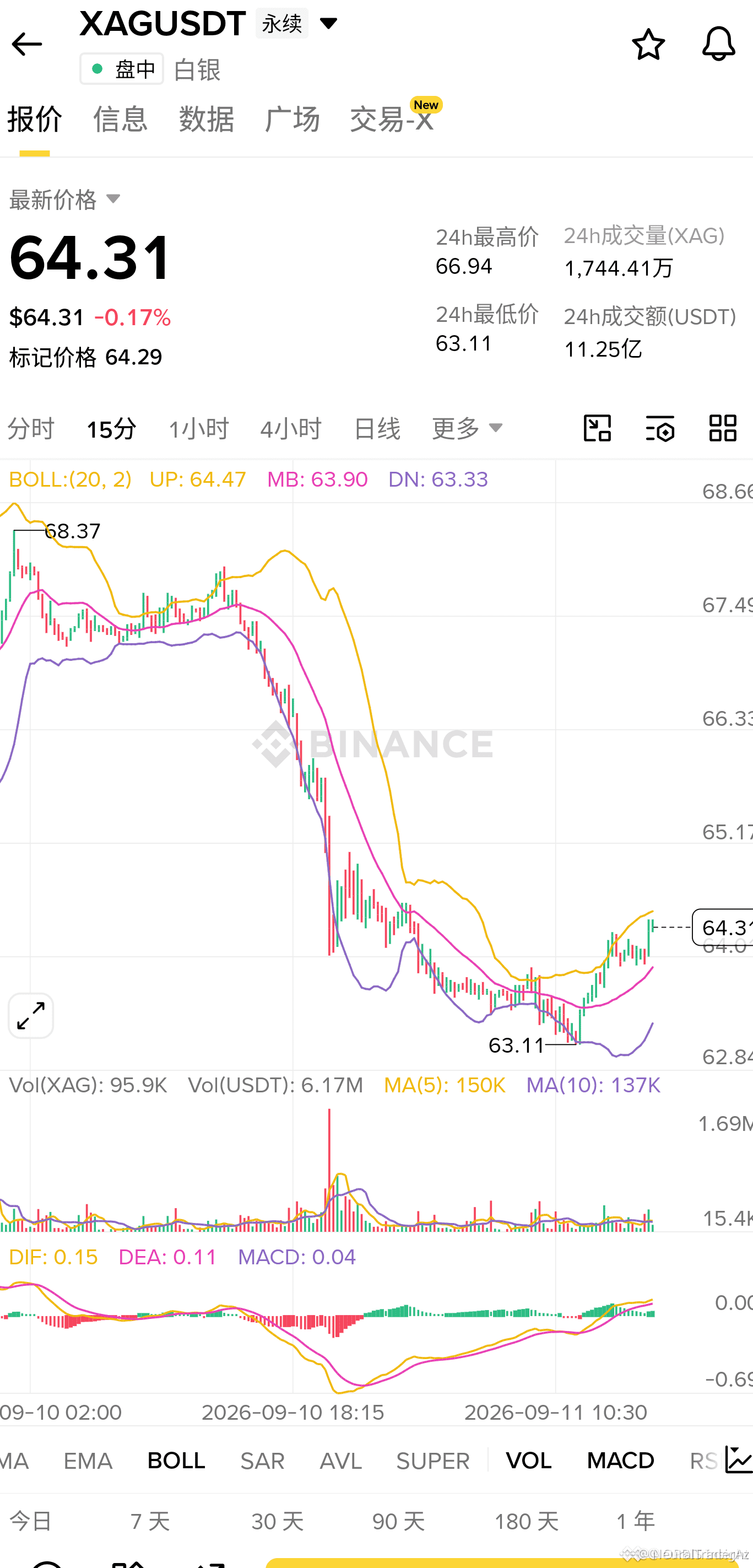The width and height of the screenshot is (753, 1568).
Task: Select the 1小时 timeframe
Action: 198,429
